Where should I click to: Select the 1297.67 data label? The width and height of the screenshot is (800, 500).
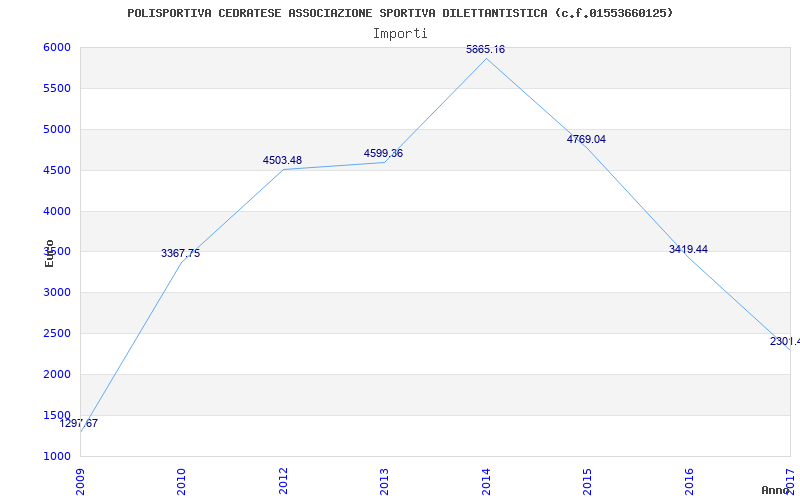(x=79, y=423)
